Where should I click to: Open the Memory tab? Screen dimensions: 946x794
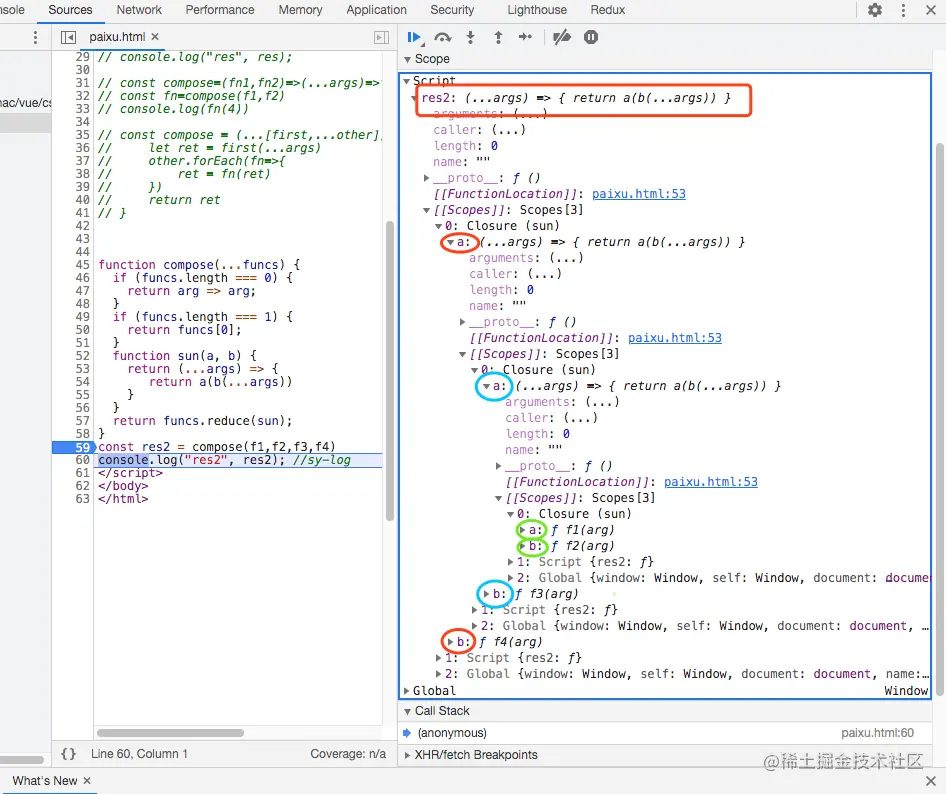coord(300,10)
